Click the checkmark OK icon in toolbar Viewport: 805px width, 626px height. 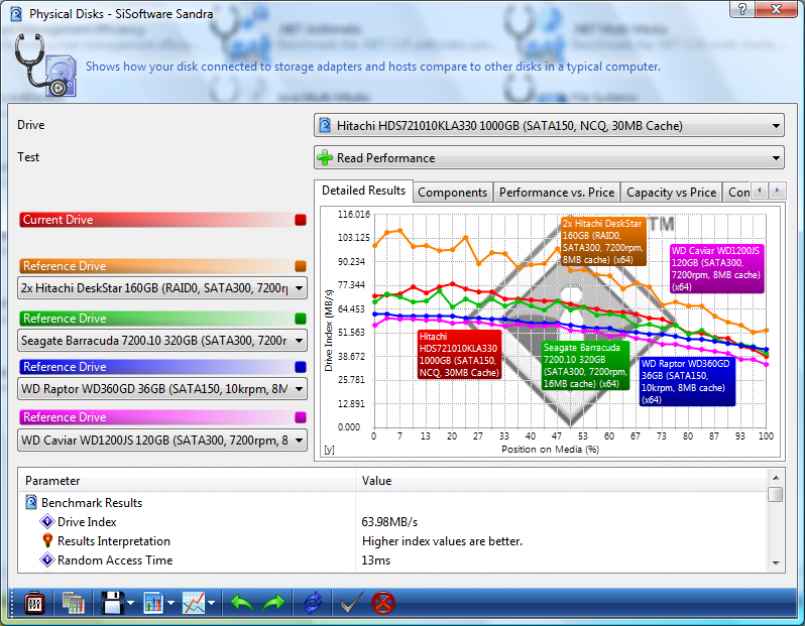click(x=349, y=603)
